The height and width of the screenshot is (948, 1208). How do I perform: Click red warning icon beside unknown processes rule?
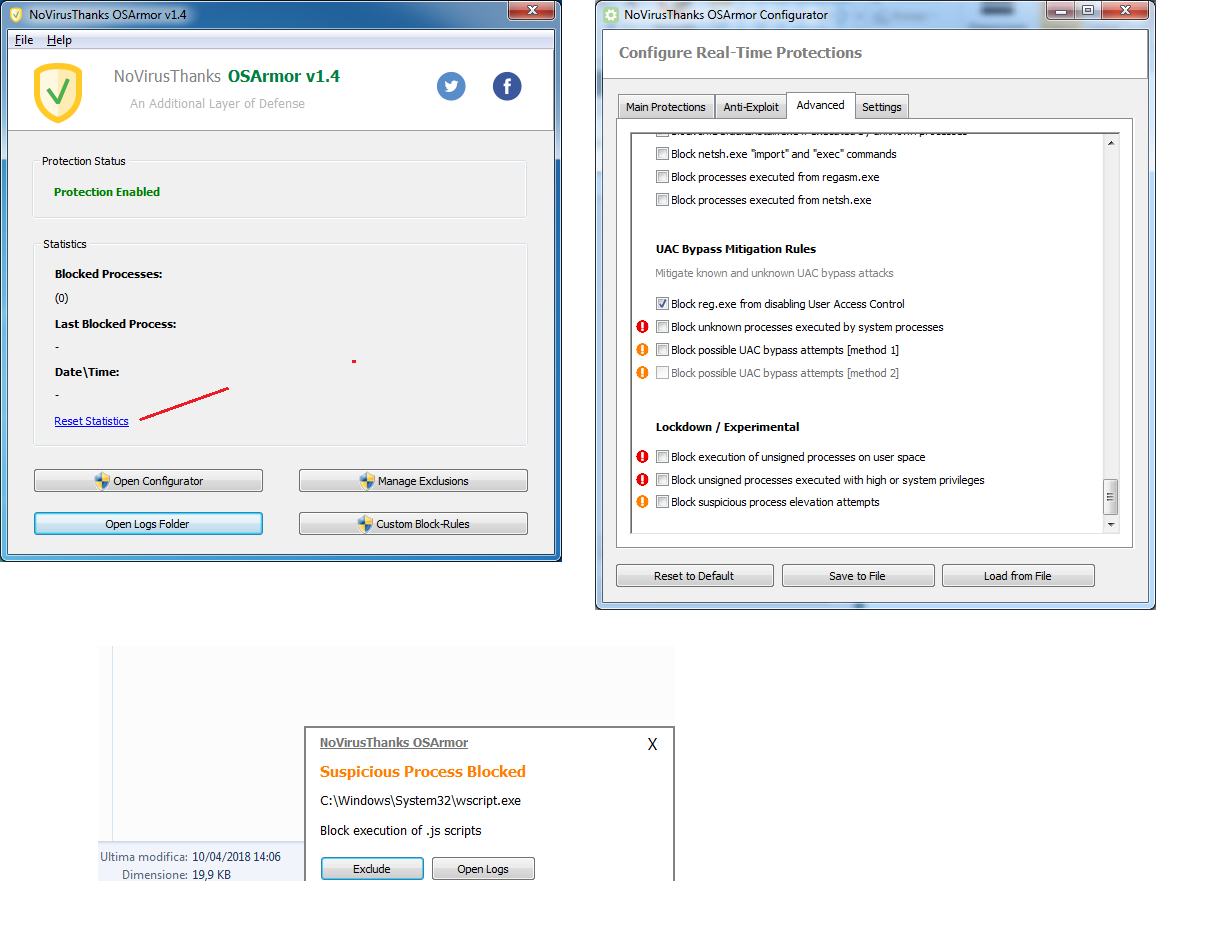643,327
